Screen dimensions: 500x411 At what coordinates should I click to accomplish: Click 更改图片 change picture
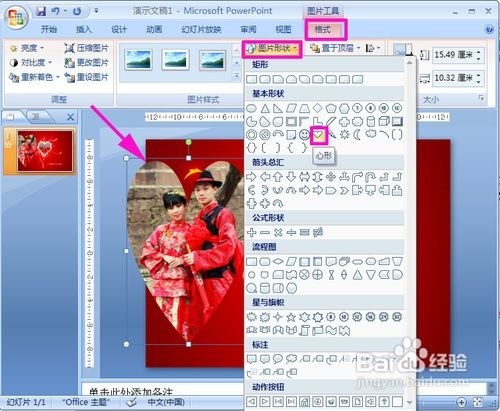86,62
